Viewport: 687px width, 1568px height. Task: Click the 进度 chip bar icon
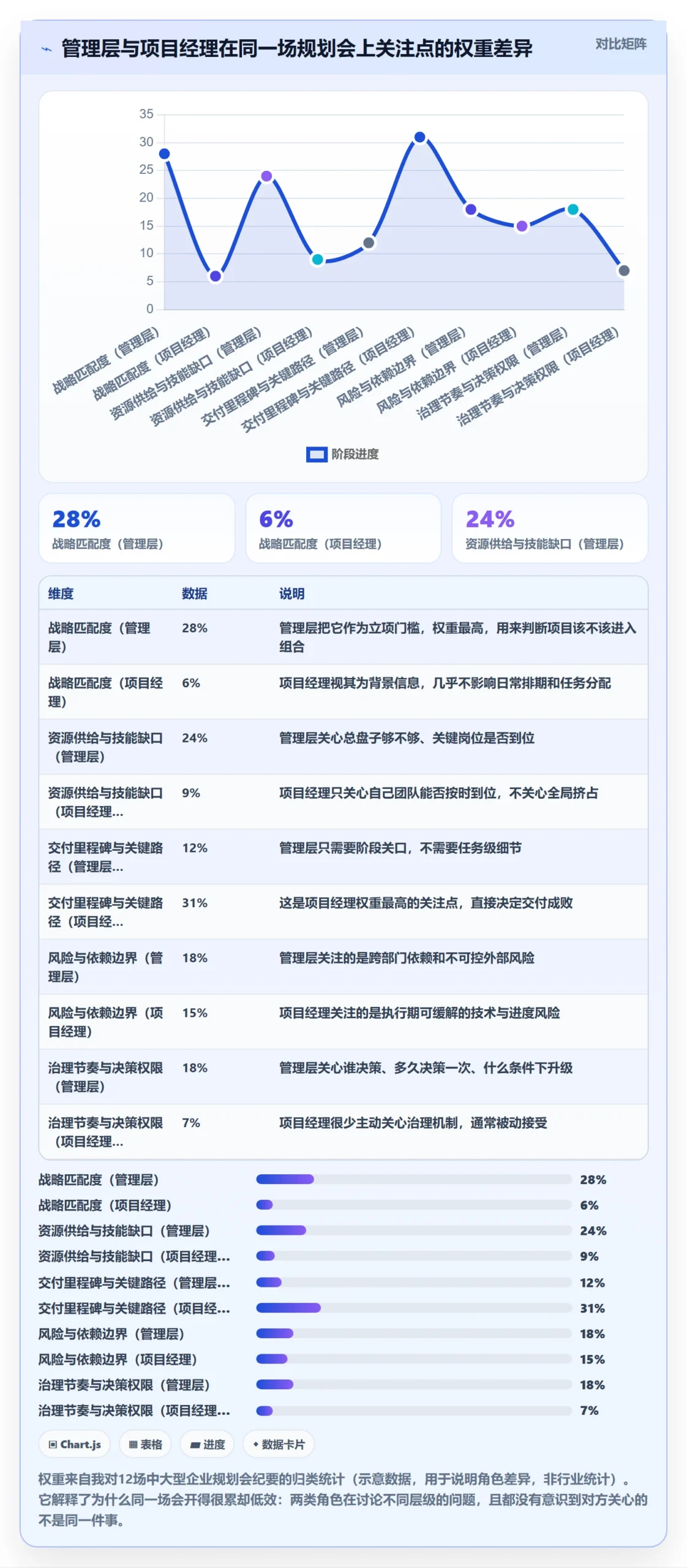[x=195, y=1444]
